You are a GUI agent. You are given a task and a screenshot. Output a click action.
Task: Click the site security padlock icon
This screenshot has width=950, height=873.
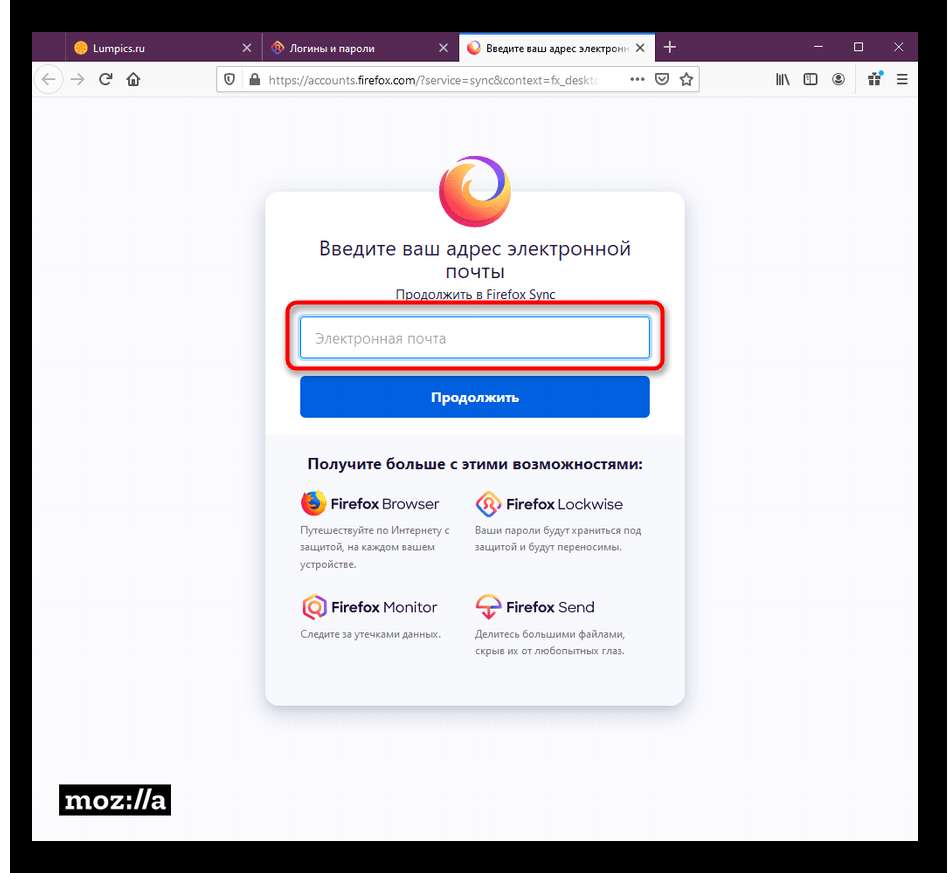coord(255,79)
